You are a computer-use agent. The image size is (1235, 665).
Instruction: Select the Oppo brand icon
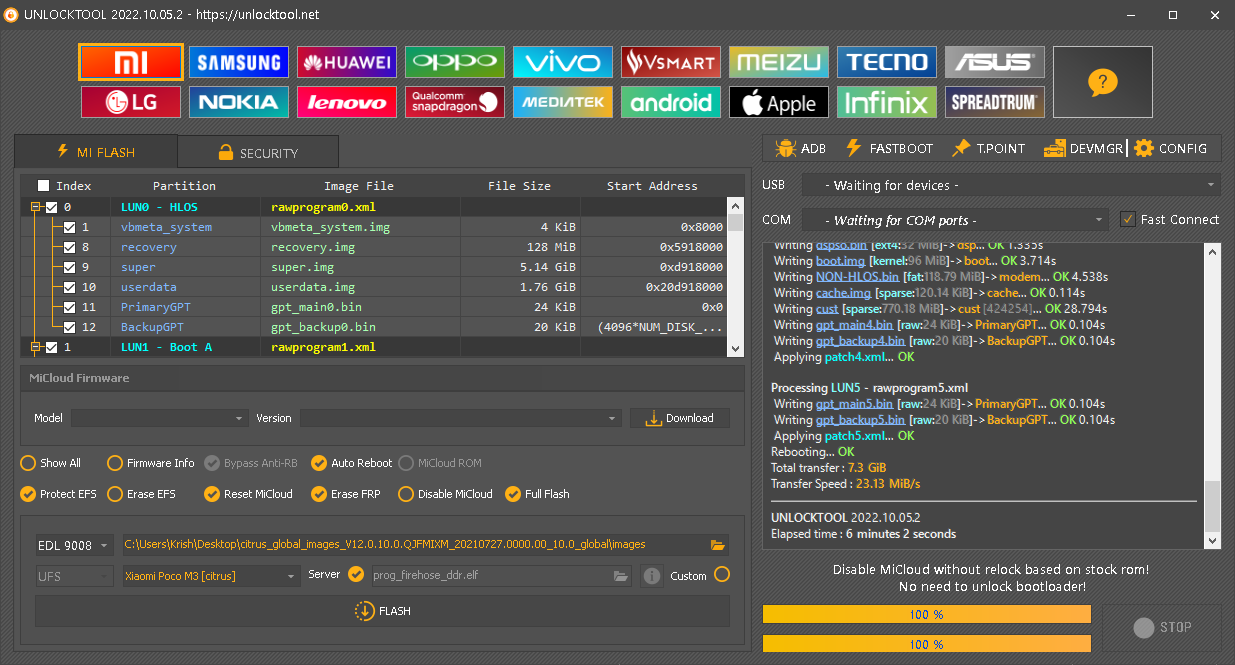click(x=455, y=63)
